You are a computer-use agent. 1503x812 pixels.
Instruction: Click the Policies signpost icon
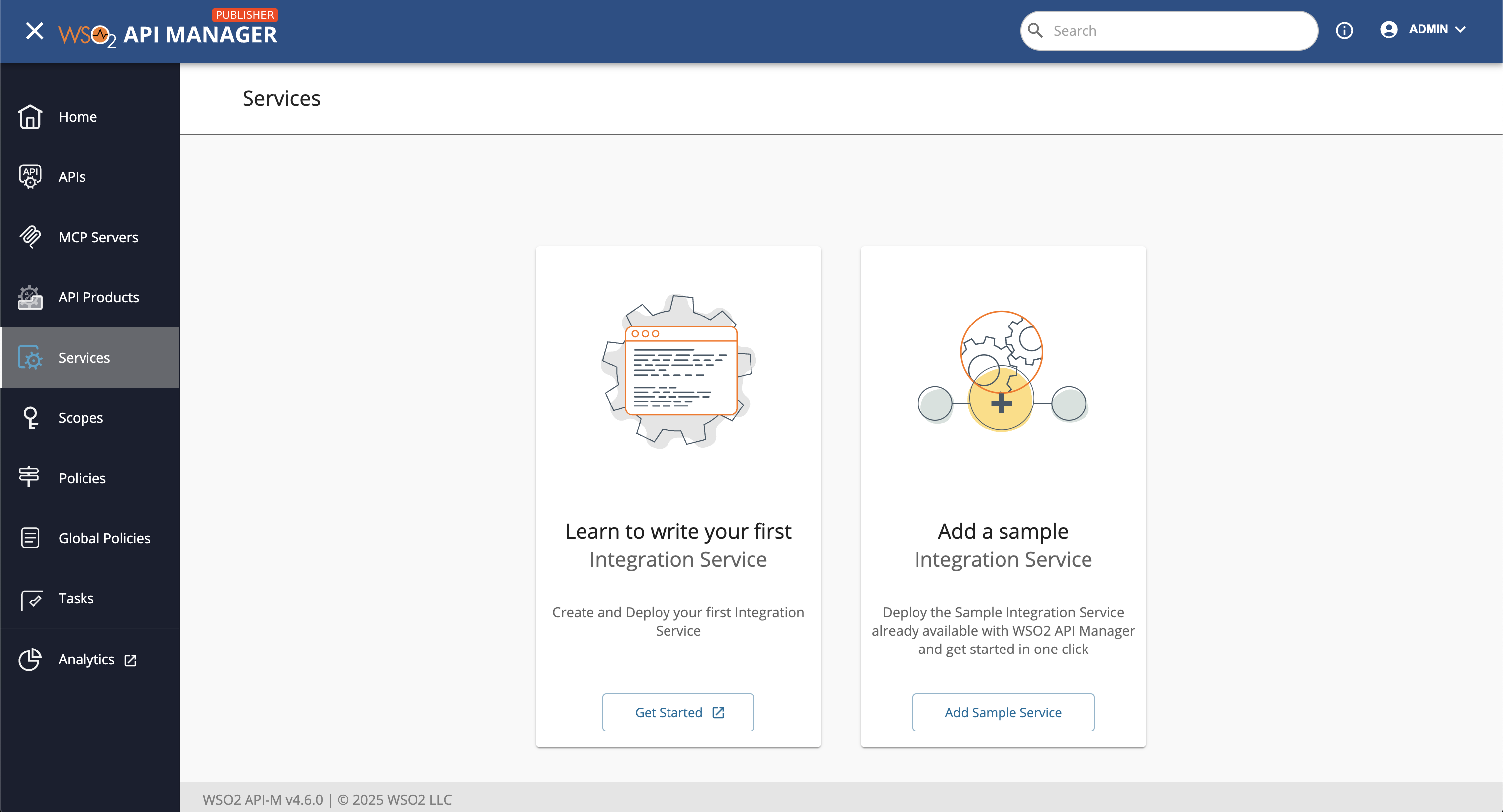[30, 477]
